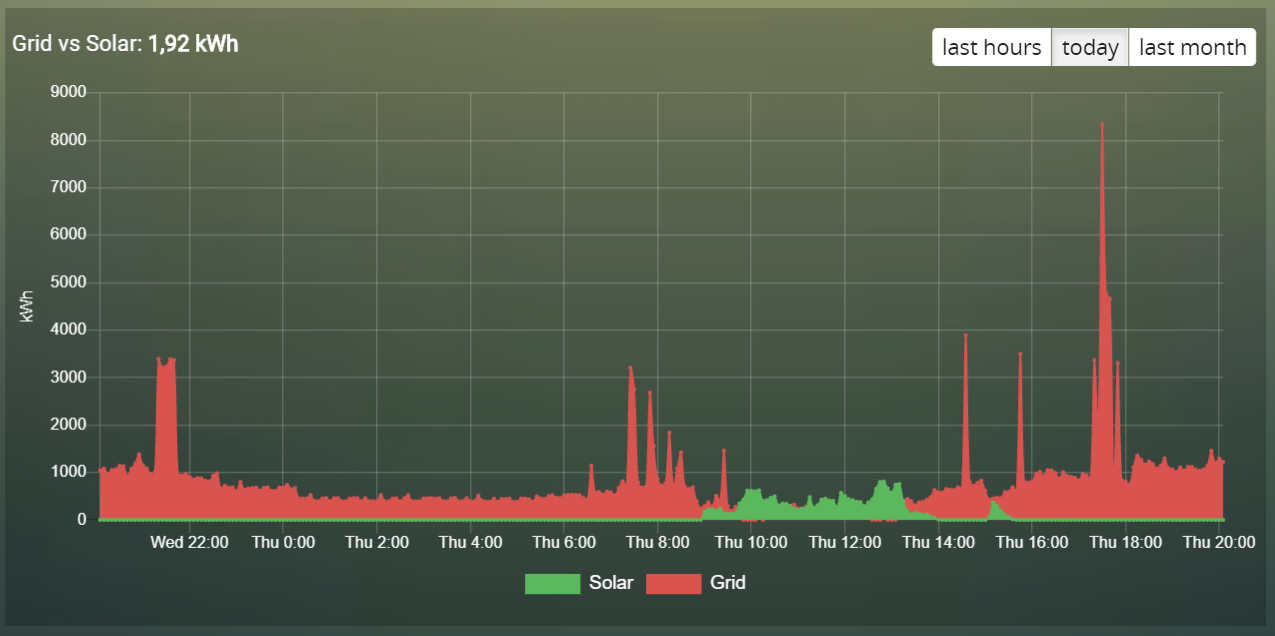
Task: Click the Thu 0:00 axis label
Action: click(283, 542)
